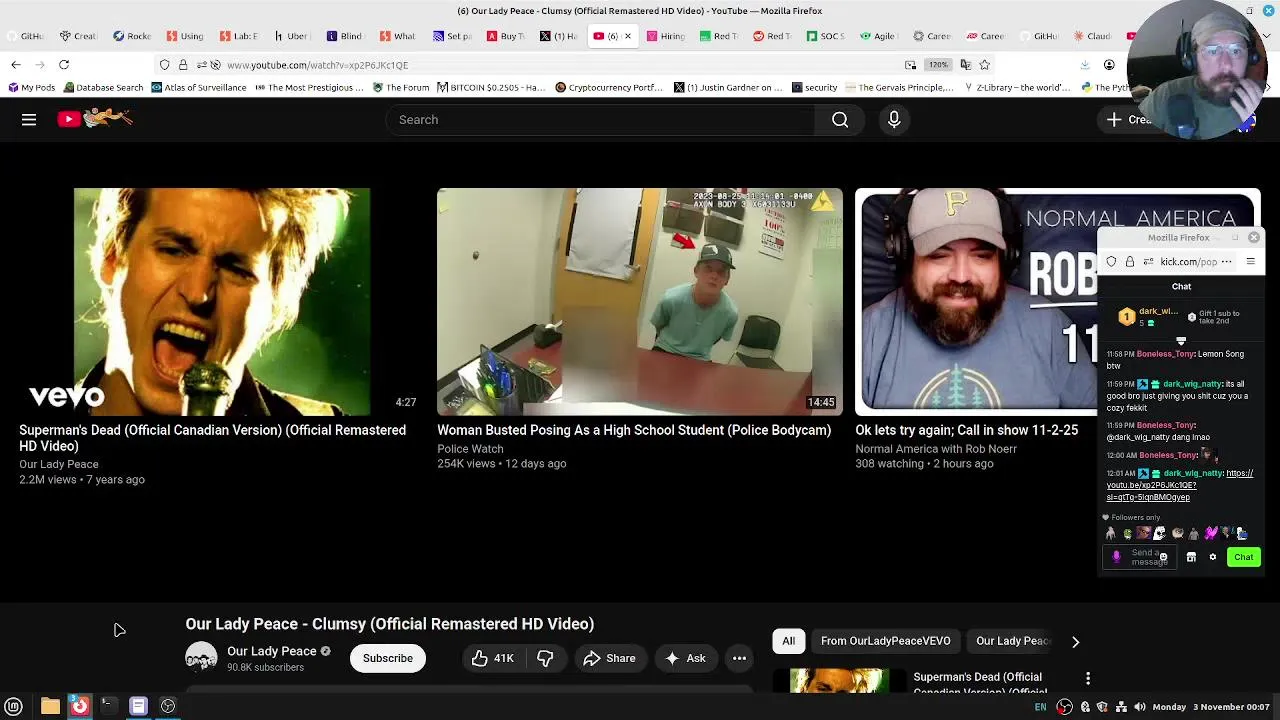
Task: Open Woman Busted Posing bodycam thumbnail
Action: 639,301
